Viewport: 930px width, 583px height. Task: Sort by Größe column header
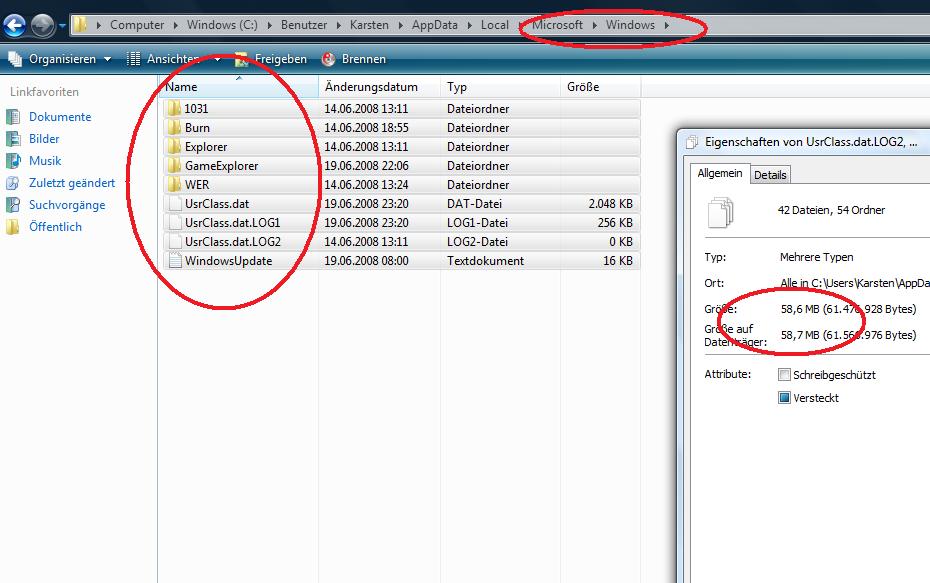coord(600,87)
